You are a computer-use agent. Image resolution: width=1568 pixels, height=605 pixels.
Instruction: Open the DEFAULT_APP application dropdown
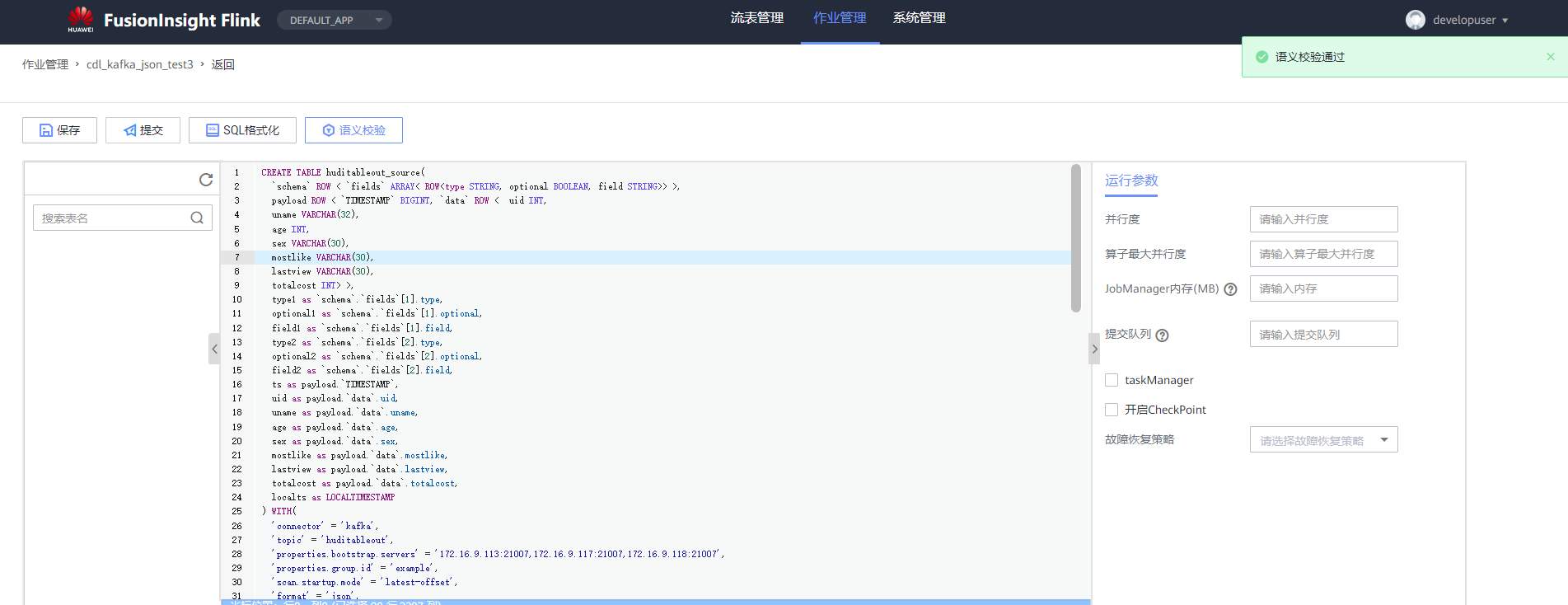[x=334, y=20]
